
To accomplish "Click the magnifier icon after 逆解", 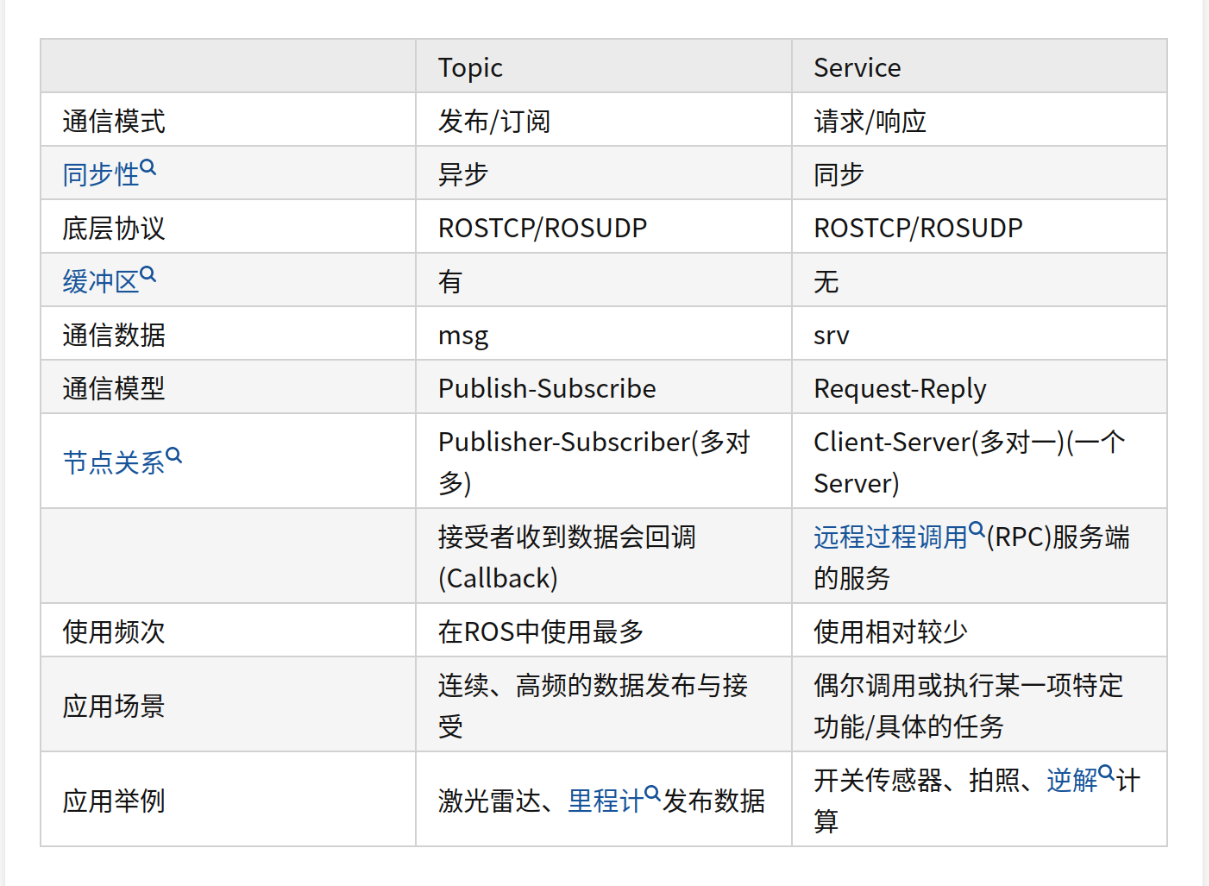I will pyautogui.click(x=1107, y=773).
